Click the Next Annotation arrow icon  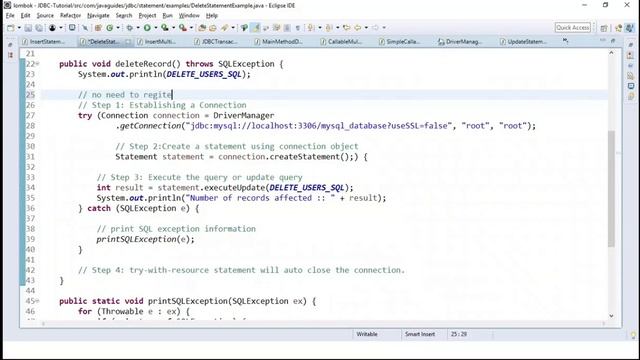pyautogui.click(x=311, y=28)
